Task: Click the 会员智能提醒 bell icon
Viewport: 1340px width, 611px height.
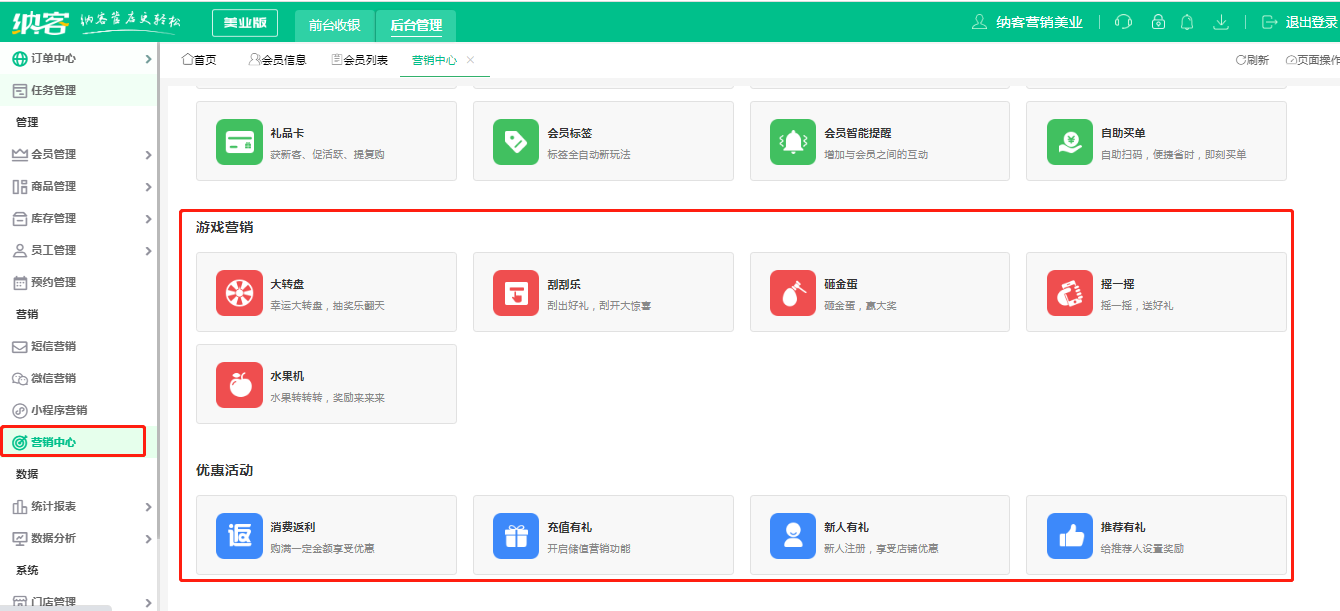Action: (x=793, y=142)
